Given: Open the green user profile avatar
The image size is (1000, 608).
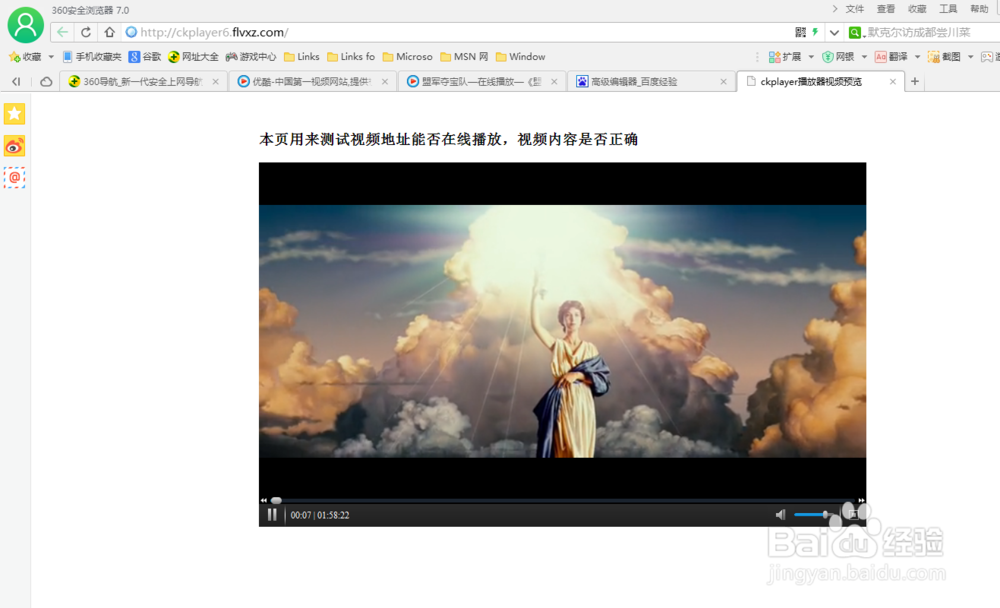Looking at the screenshot, I should pos(26,25).
